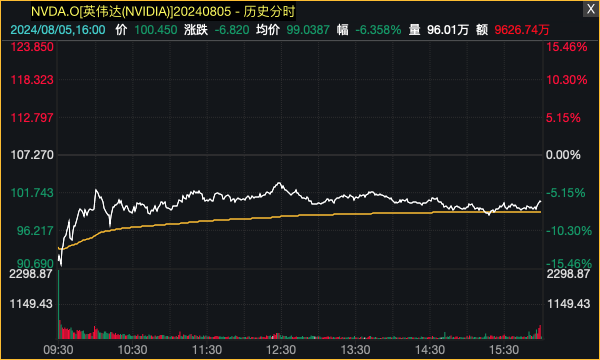
Task: Click the 9626.74万 turnover amount
Action: point(522,30)
